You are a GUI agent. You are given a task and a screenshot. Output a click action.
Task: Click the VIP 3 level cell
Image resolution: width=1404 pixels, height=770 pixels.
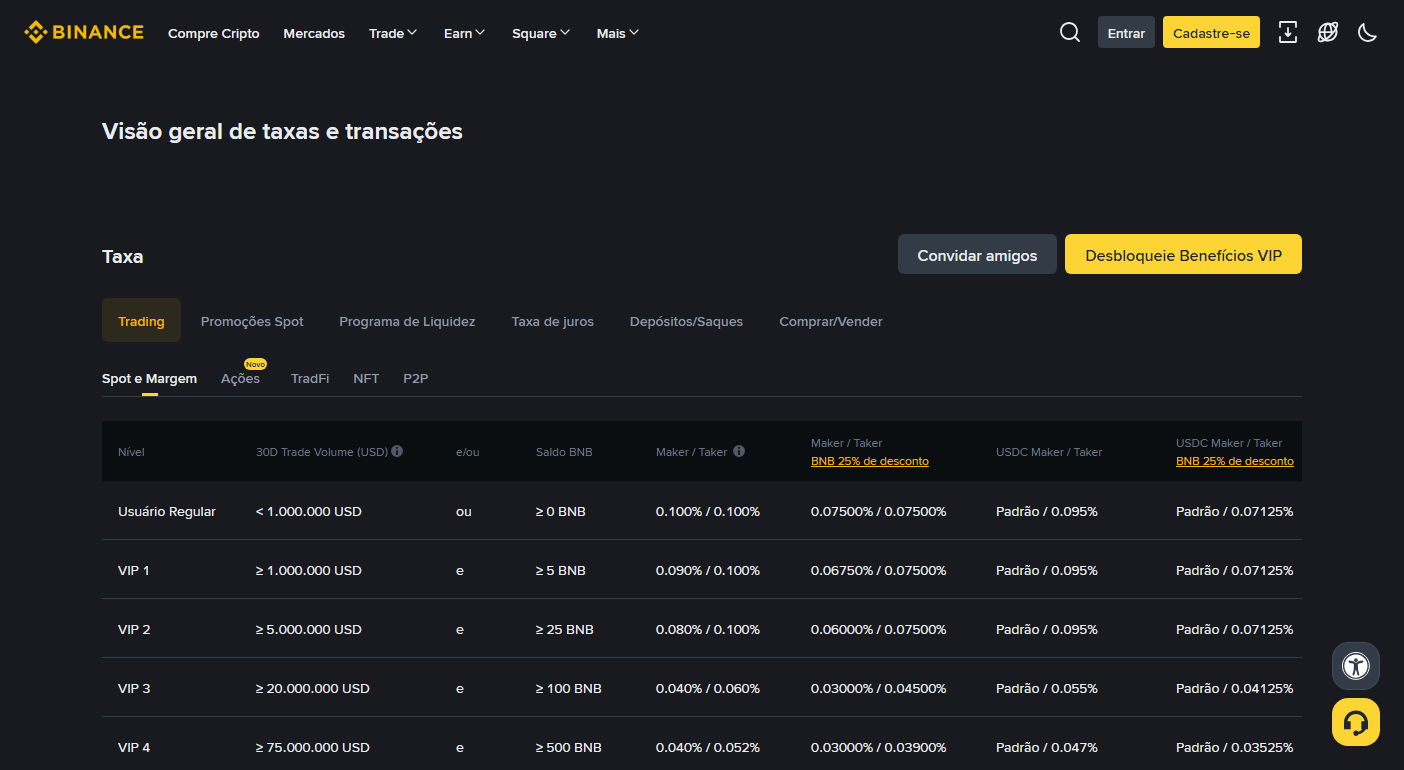(134, 688)
